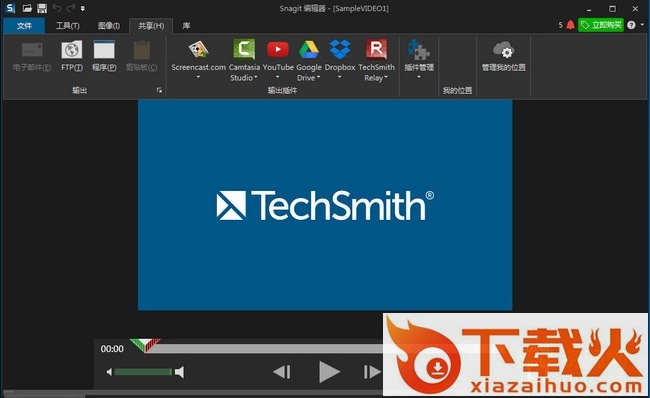Open the output group dialog launcher
650x398 pixels.
coord(159,90)
